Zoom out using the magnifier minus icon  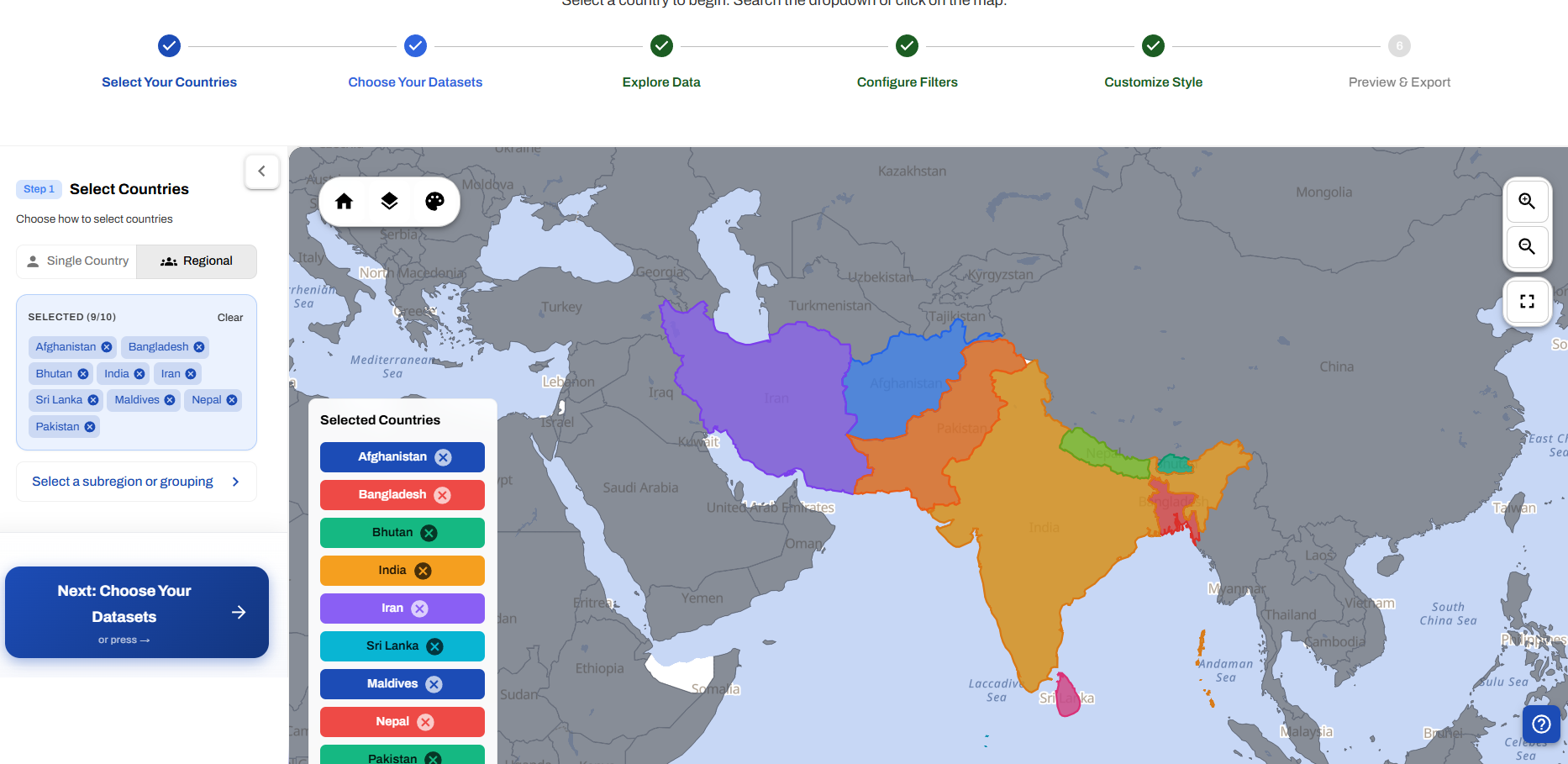pos(1527,247)
